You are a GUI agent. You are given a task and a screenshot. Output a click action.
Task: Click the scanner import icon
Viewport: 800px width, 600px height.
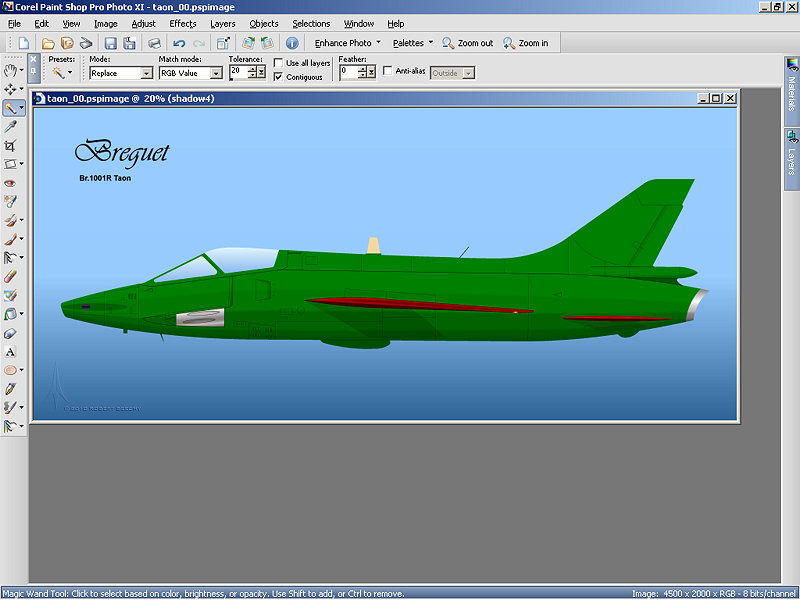pyautogui.click(x=86, y=43)
